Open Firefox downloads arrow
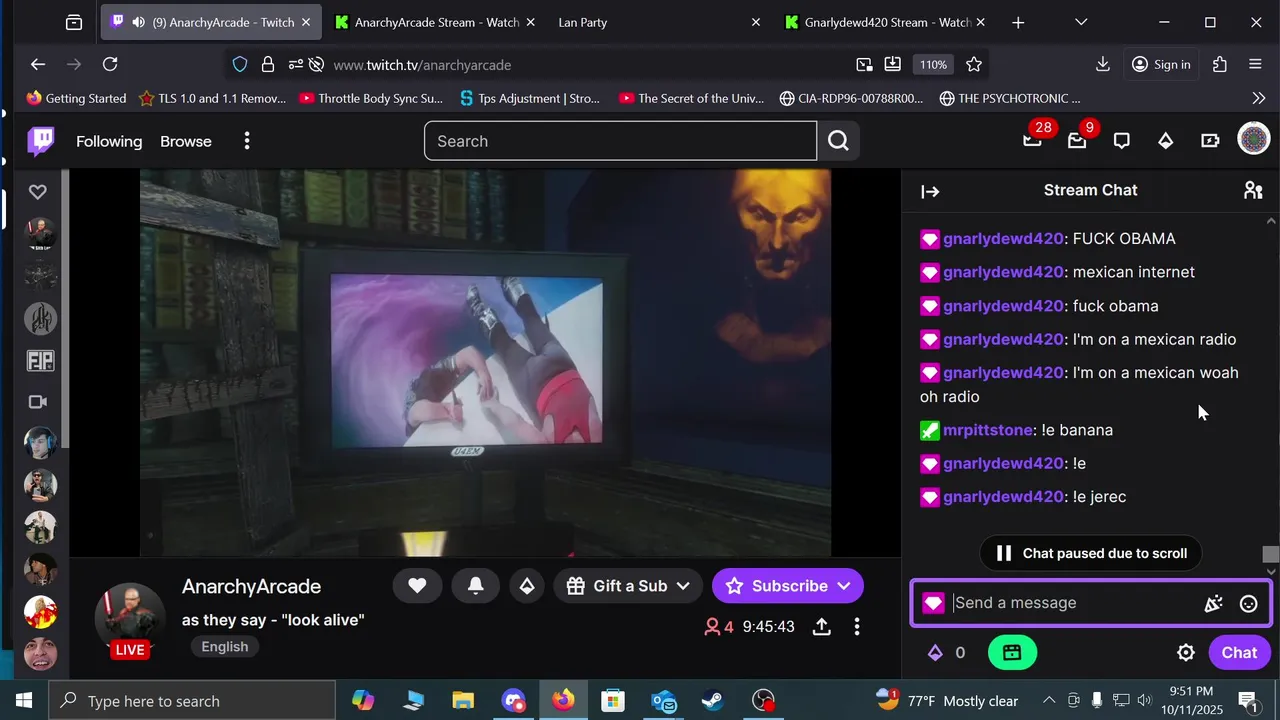Image resolution: width=1280 pixels, height=720 pixels. [1103, 64]
